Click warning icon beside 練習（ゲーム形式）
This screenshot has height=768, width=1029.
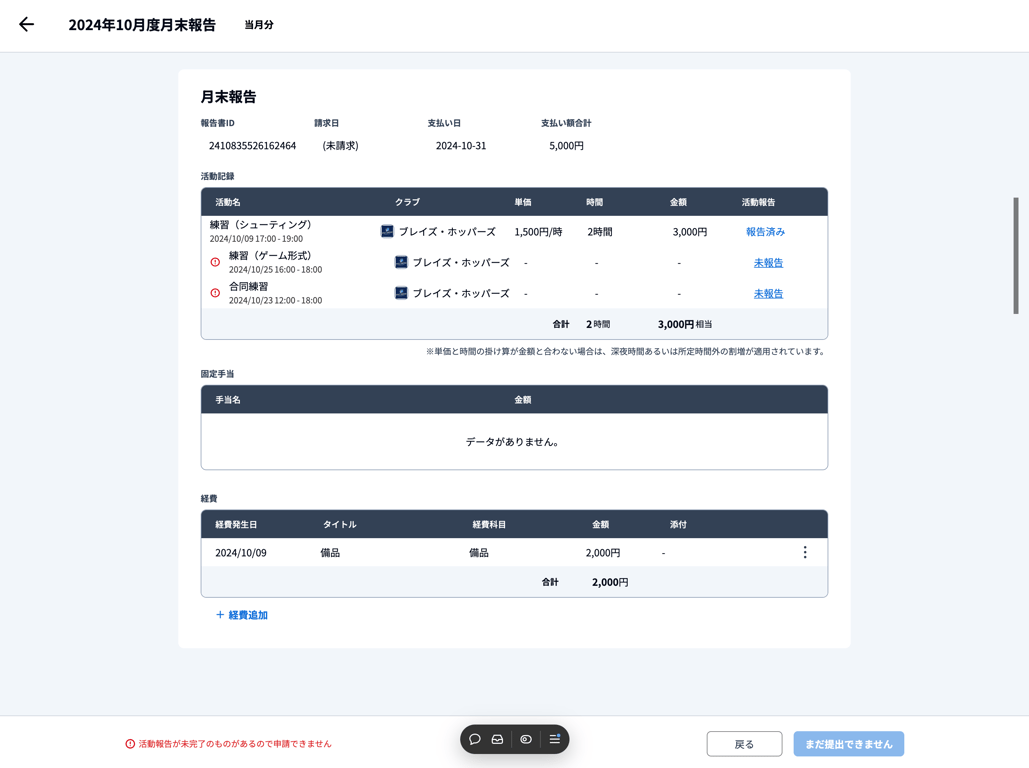[x=215, y=262]
